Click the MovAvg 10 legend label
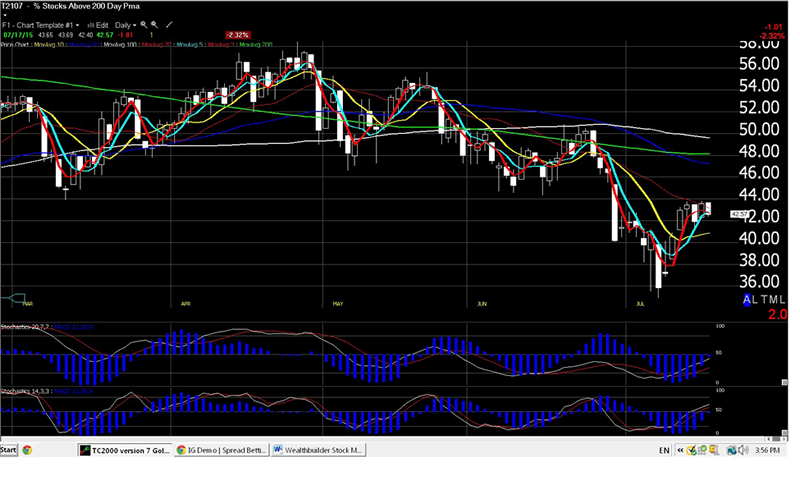 (49, 45)
